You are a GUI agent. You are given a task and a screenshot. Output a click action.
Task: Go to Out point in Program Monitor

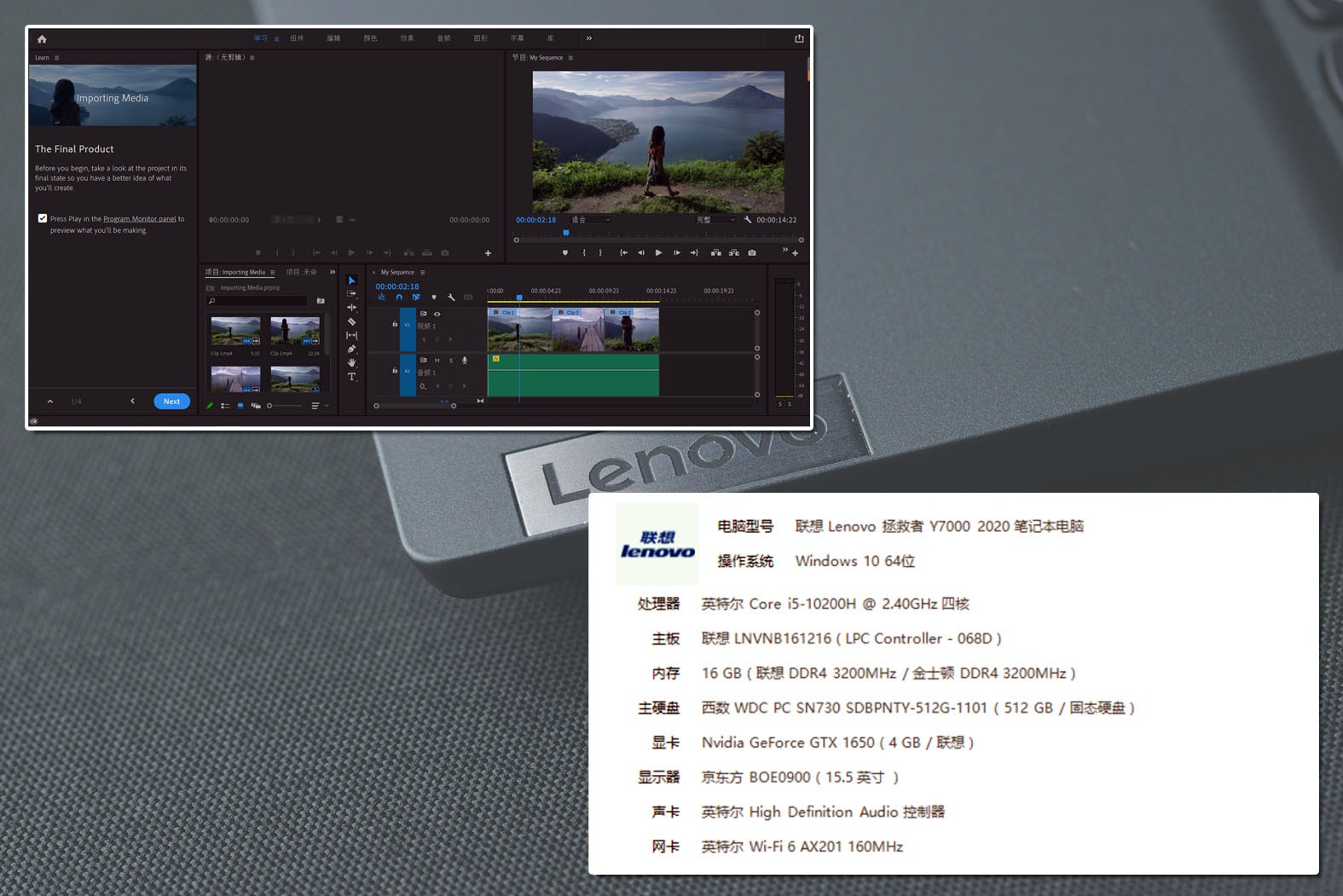pos(694,252)
